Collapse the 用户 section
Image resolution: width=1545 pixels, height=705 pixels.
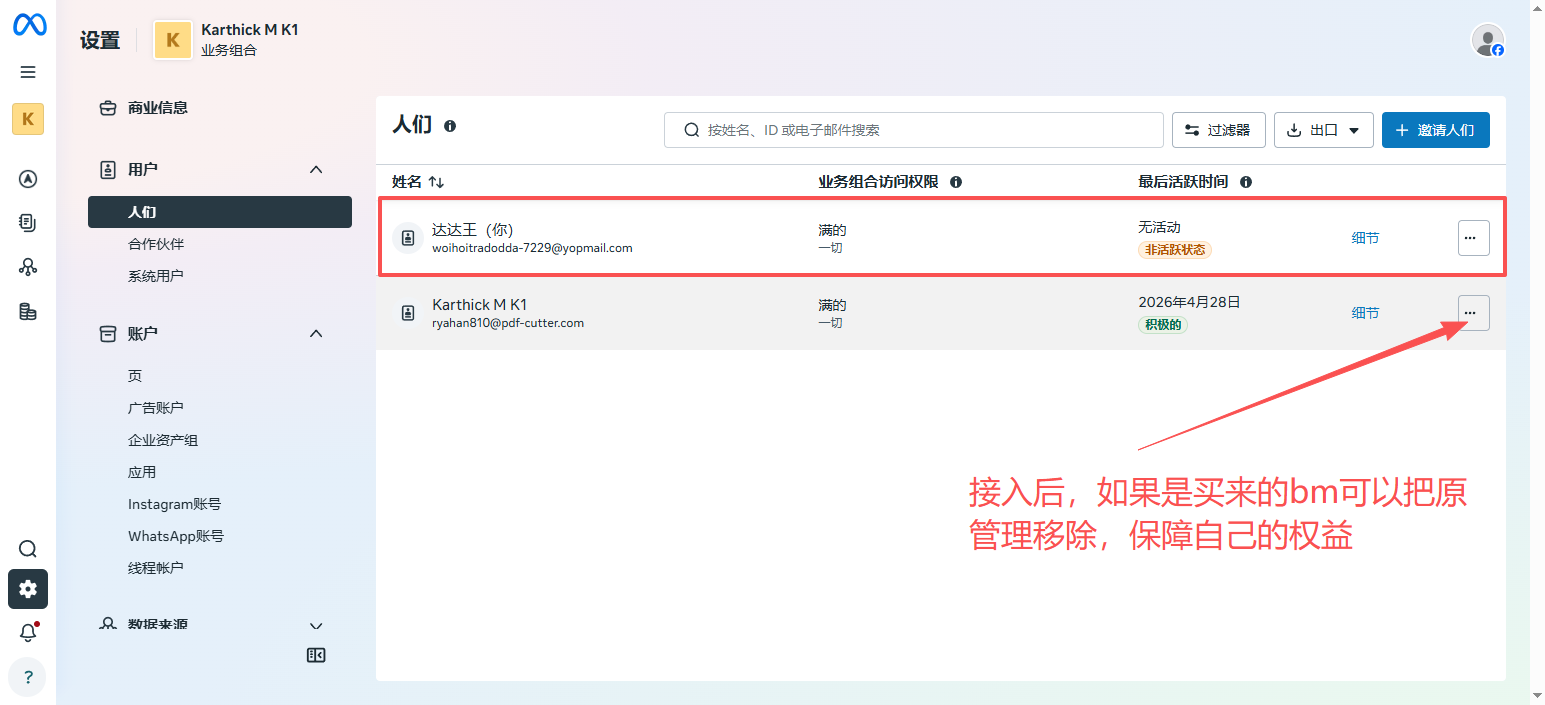(316, 170)
